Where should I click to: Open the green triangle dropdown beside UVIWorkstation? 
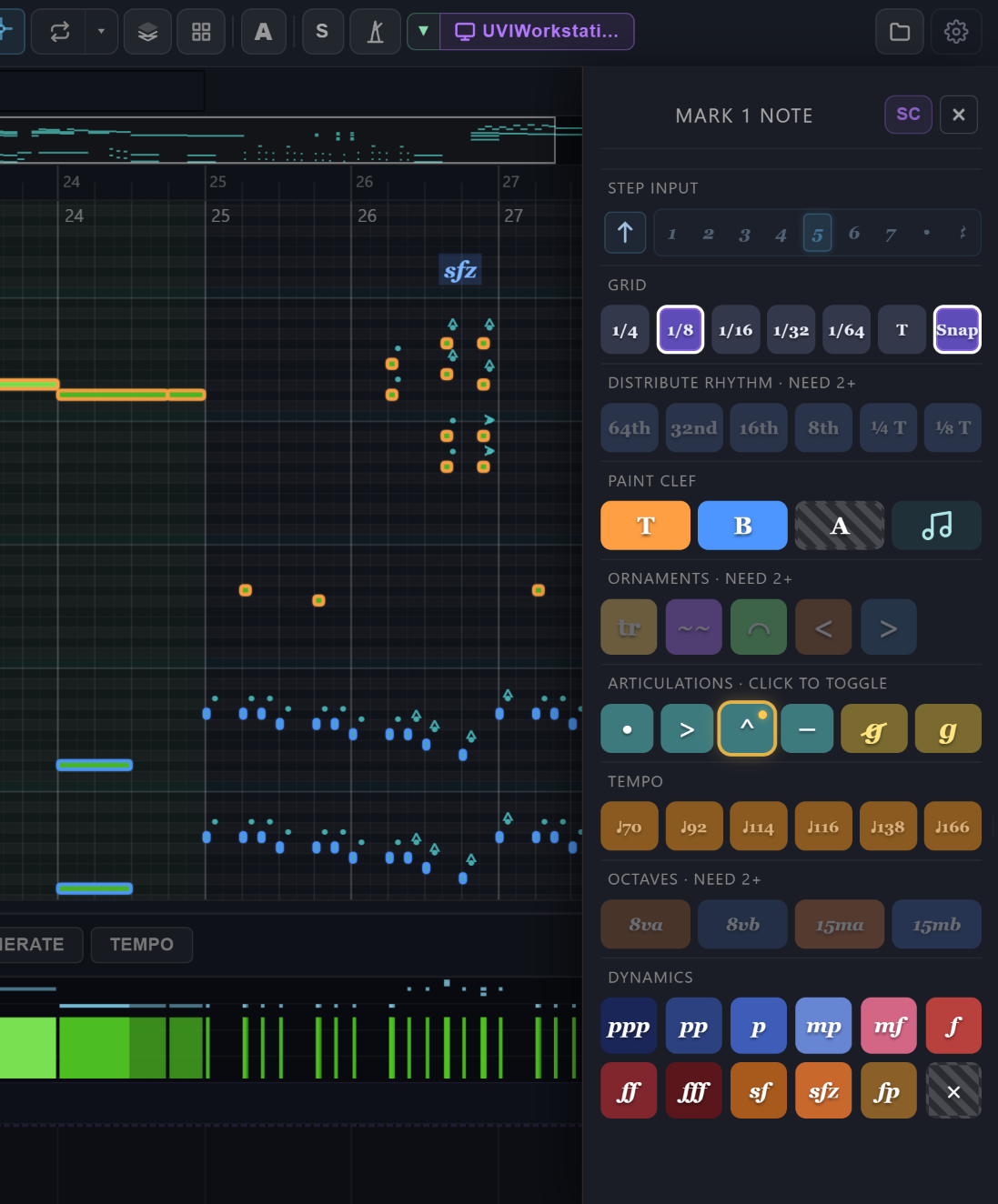click(x=423, y=32)
